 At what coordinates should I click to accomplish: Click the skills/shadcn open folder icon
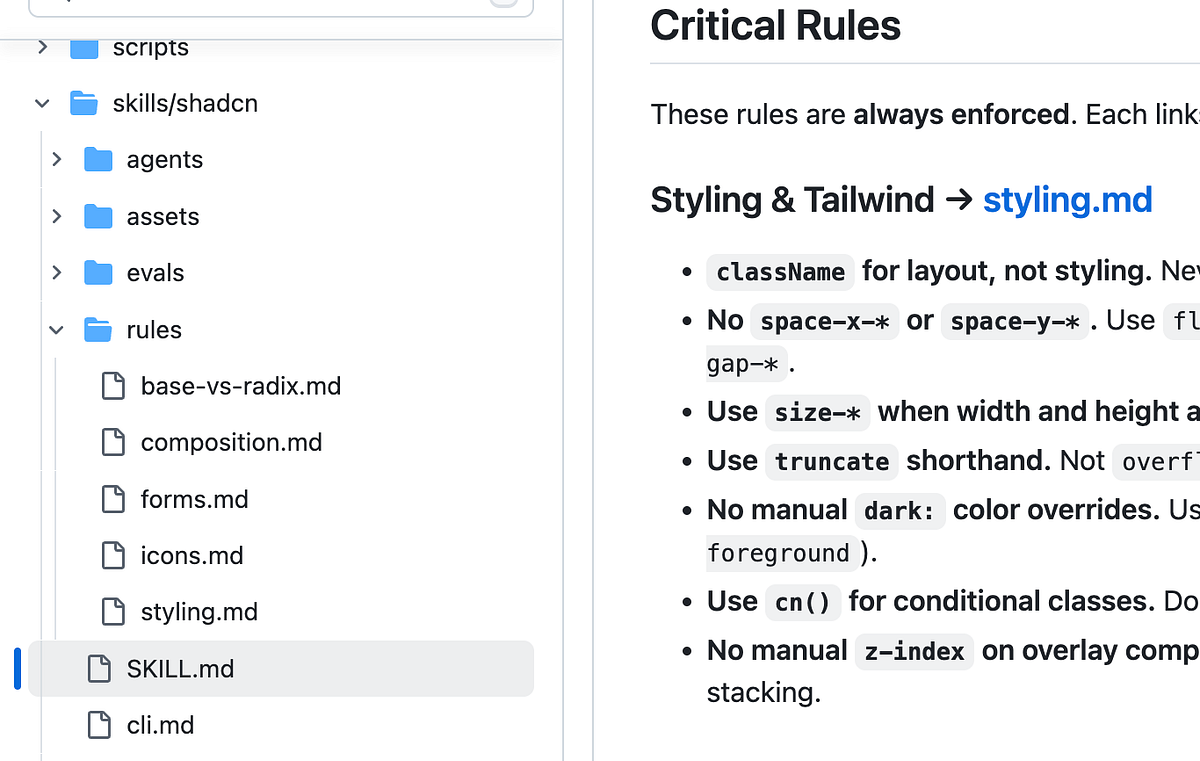click(x=84, y=103)
